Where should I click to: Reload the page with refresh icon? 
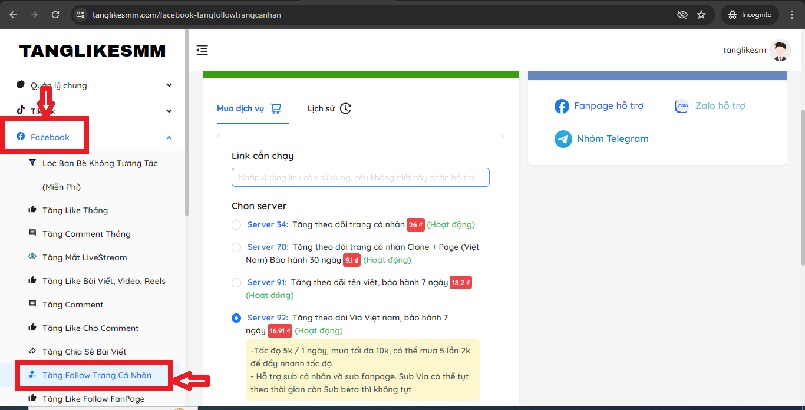(55, 15)
